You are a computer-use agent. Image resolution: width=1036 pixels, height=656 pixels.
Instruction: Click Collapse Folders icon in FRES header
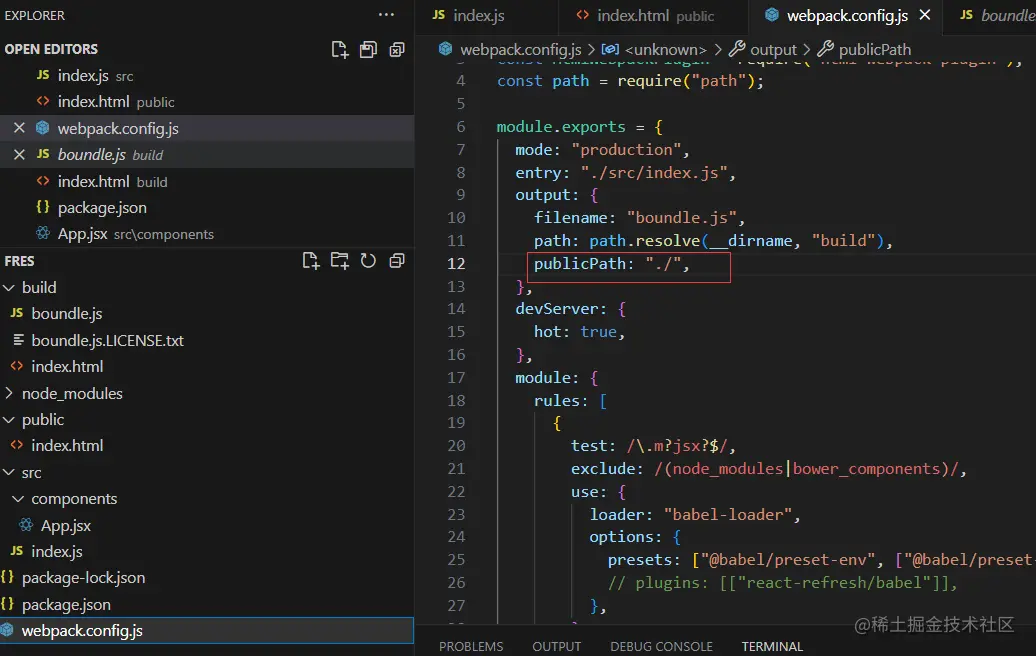tap(397, 261)
